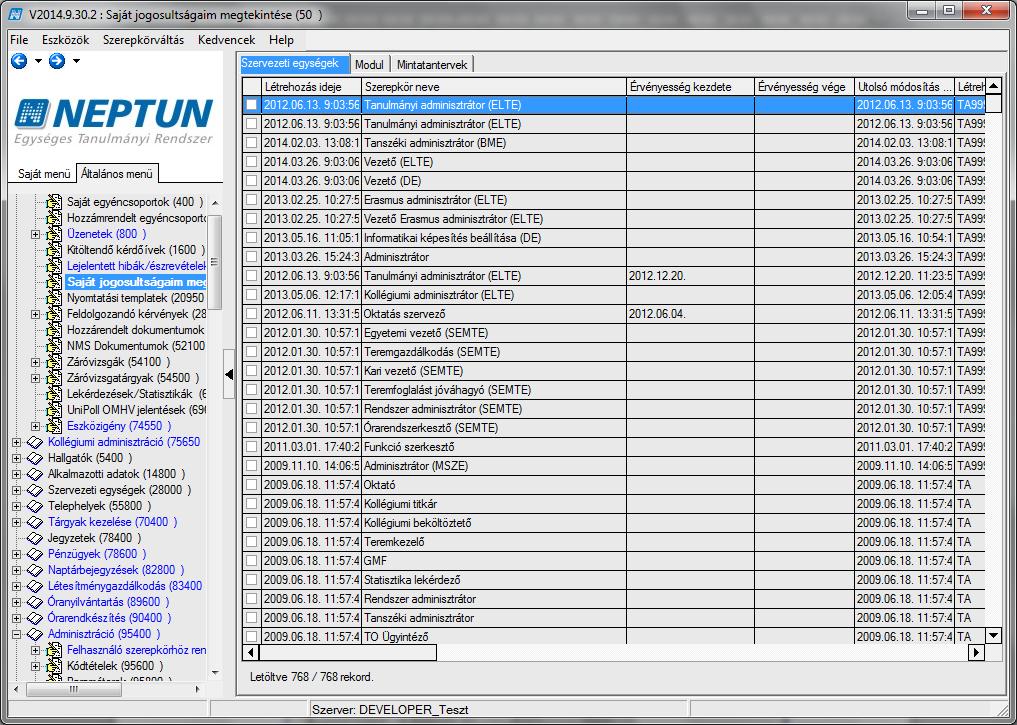Viewport: 1017px width, 725px height.
Task: Click the icon beside Saját egyéncsoportok (400)
Action: tap(54, 202)
